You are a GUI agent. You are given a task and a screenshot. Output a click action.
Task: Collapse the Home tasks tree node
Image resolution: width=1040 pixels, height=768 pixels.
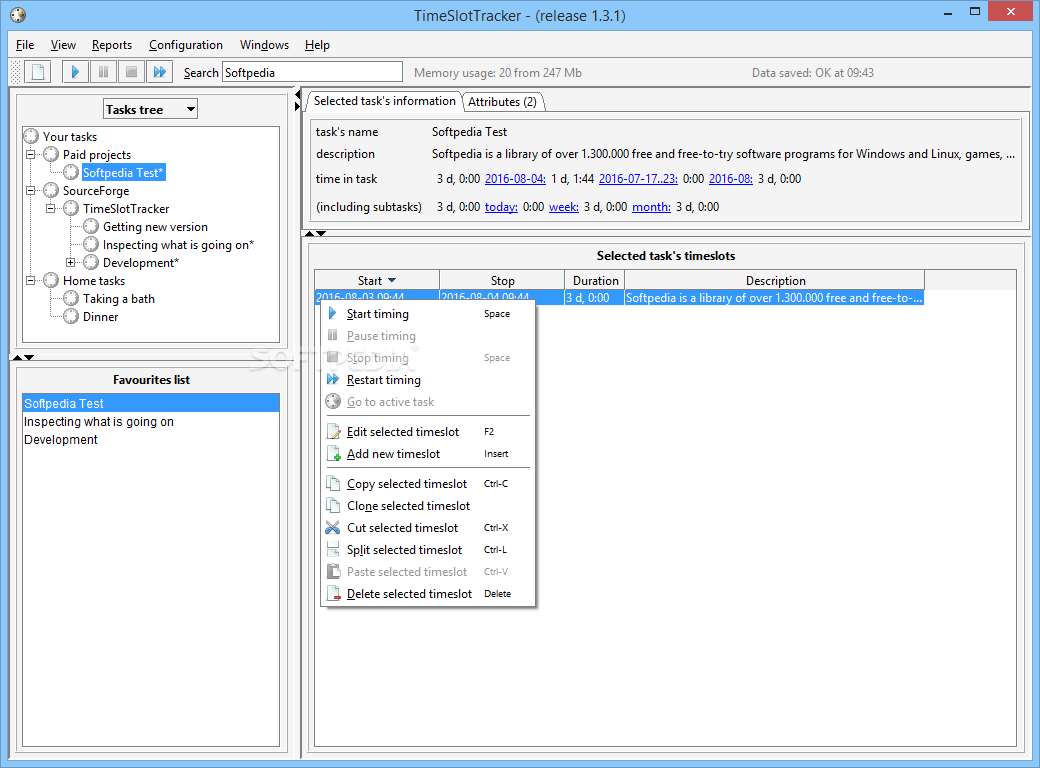click(31, 281)
